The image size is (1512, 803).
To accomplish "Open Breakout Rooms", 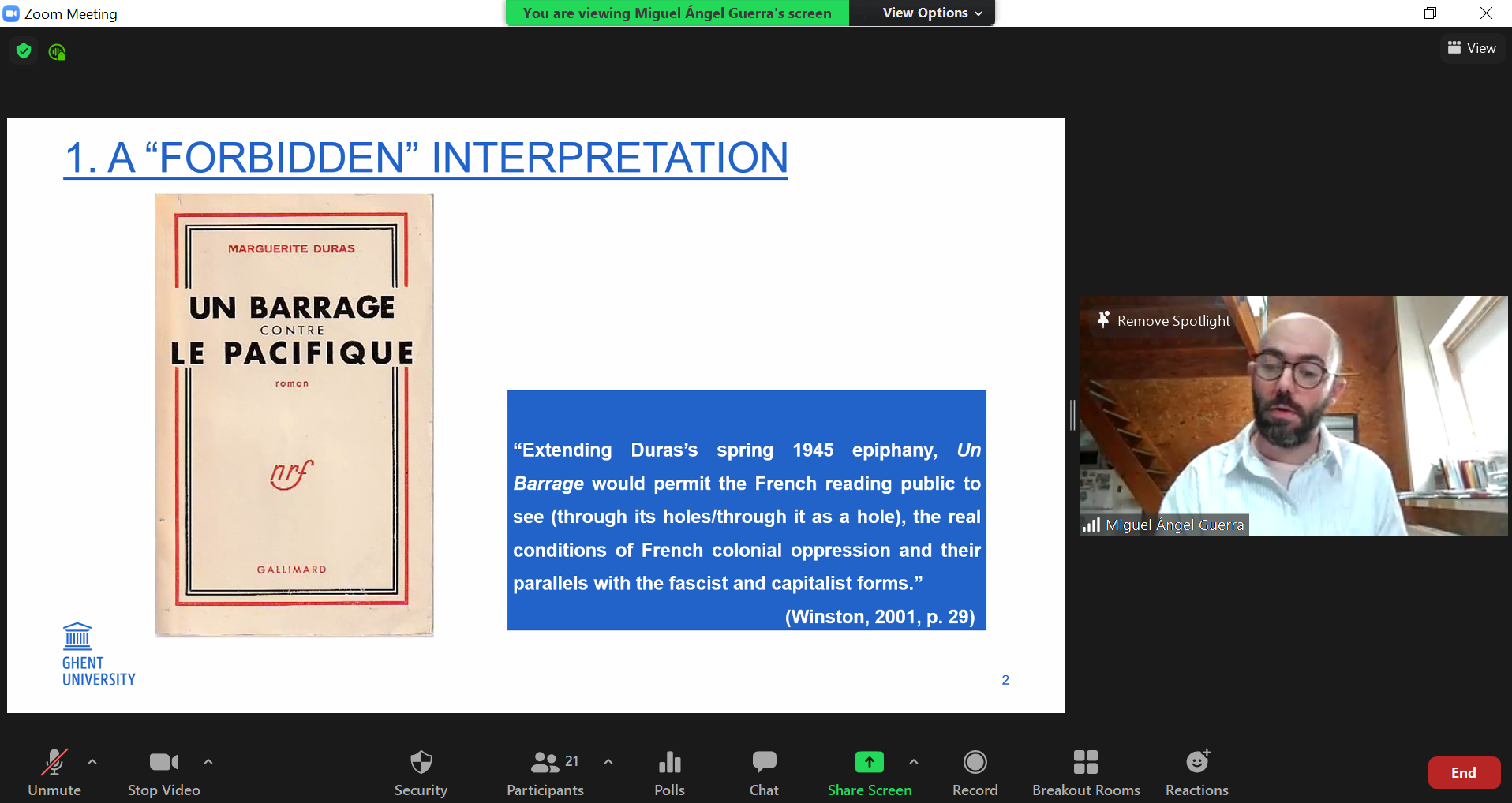I will click(x=1086, y=773).
